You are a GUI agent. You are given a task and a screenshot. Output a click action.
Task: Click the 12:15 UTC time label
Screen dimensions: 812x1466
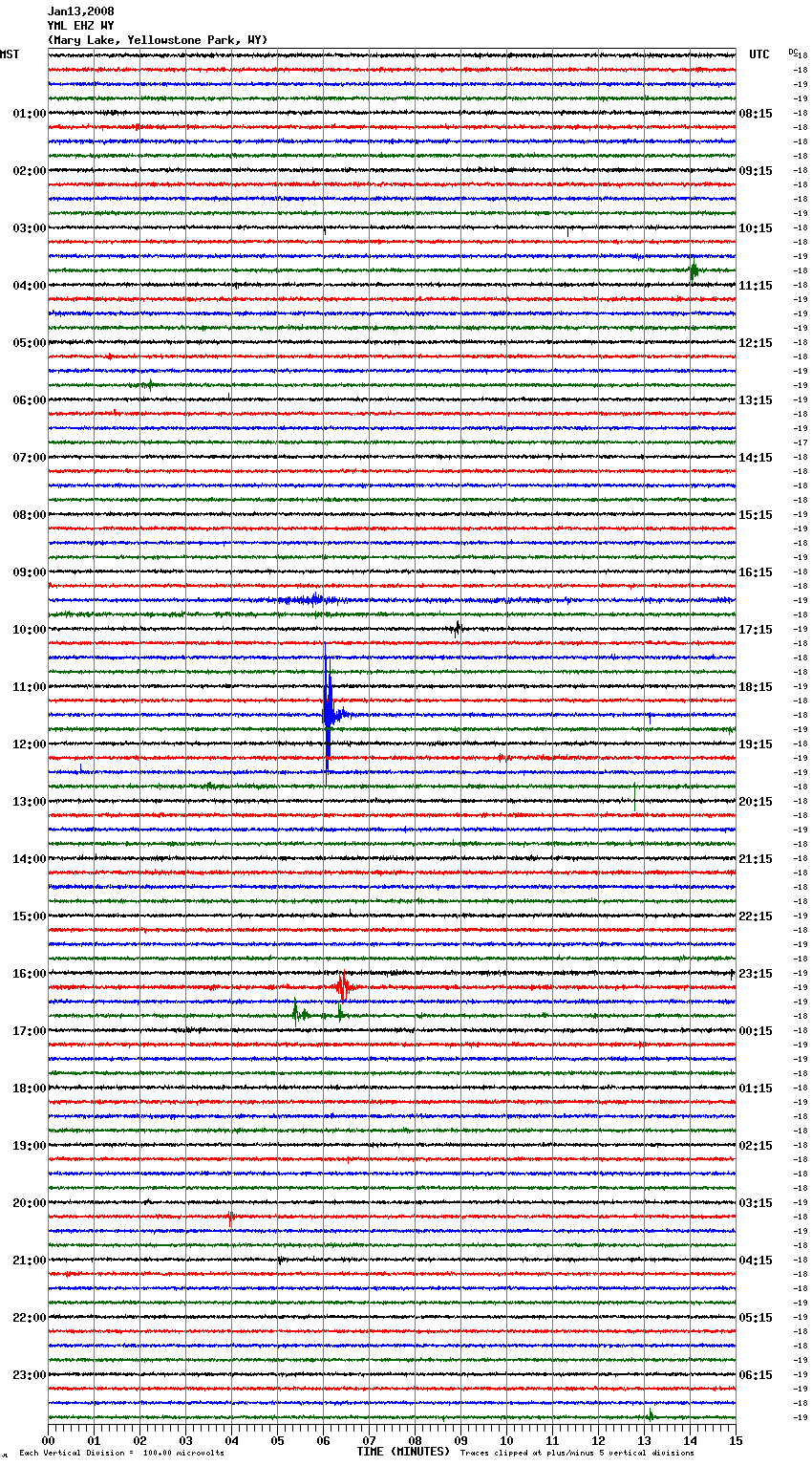click(756, 343)
